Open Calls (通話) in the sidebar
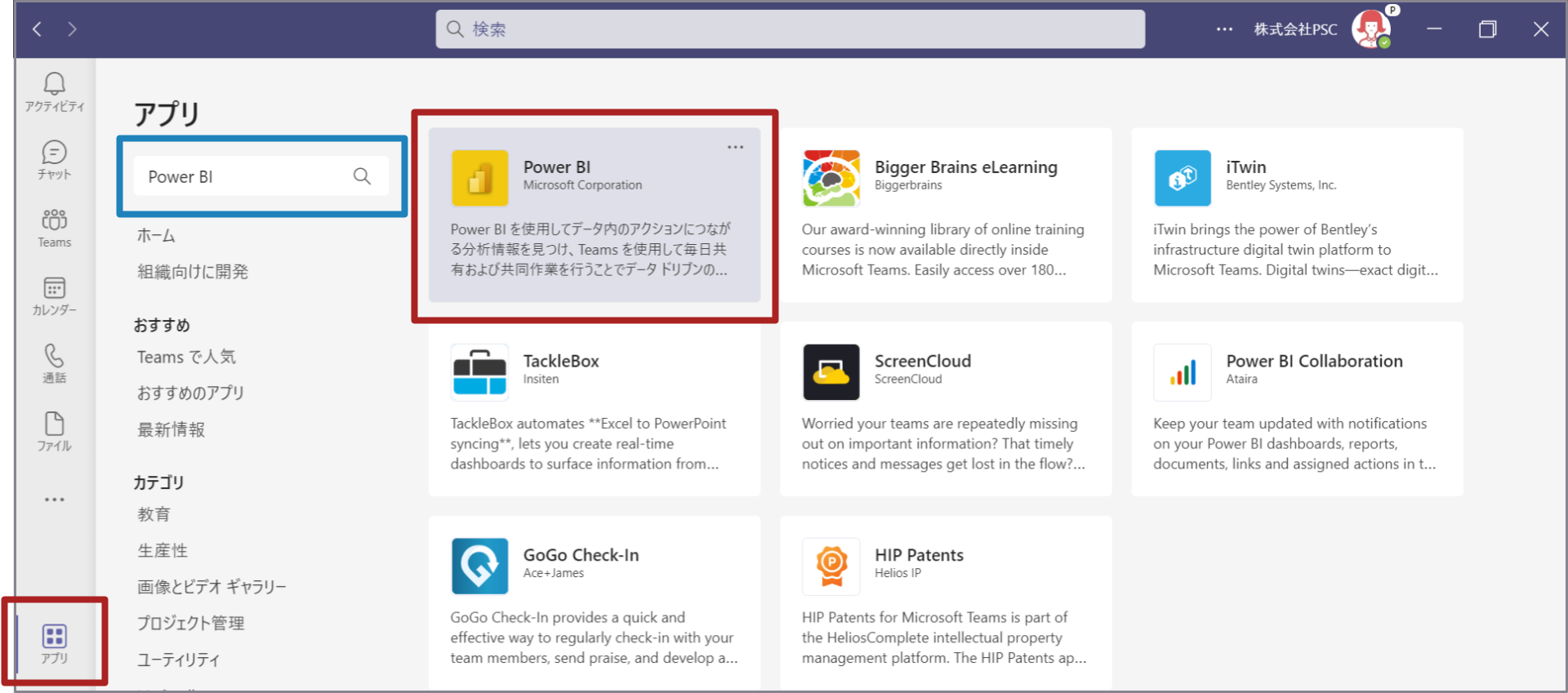Viewport: 1568px width, 693px height. point(55,363)
